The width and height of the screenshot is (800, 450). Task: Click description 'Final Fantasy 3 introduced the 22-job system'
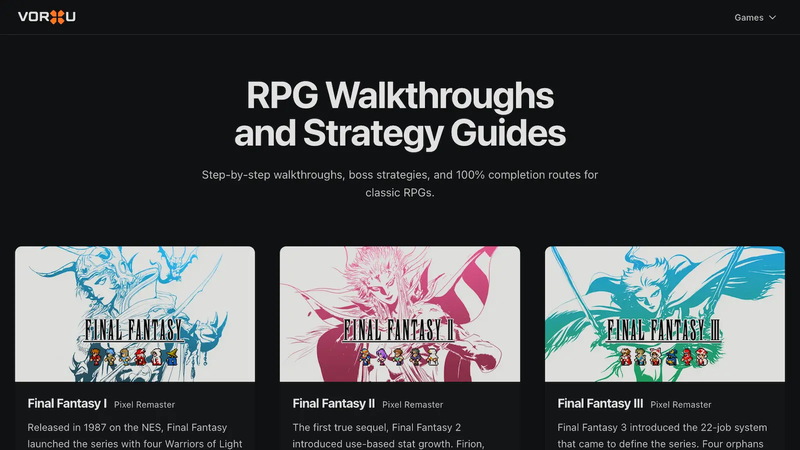click(662, 436)
